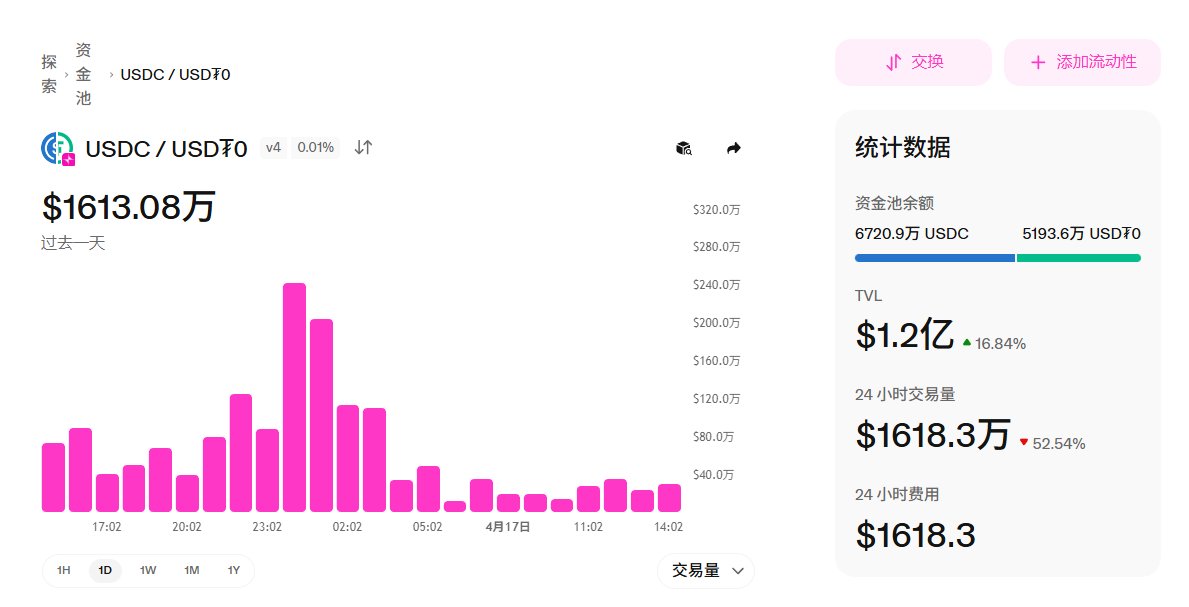Click the USDC / USD₮0 pool token logo
1189x607 pixels.
point(58,149)
